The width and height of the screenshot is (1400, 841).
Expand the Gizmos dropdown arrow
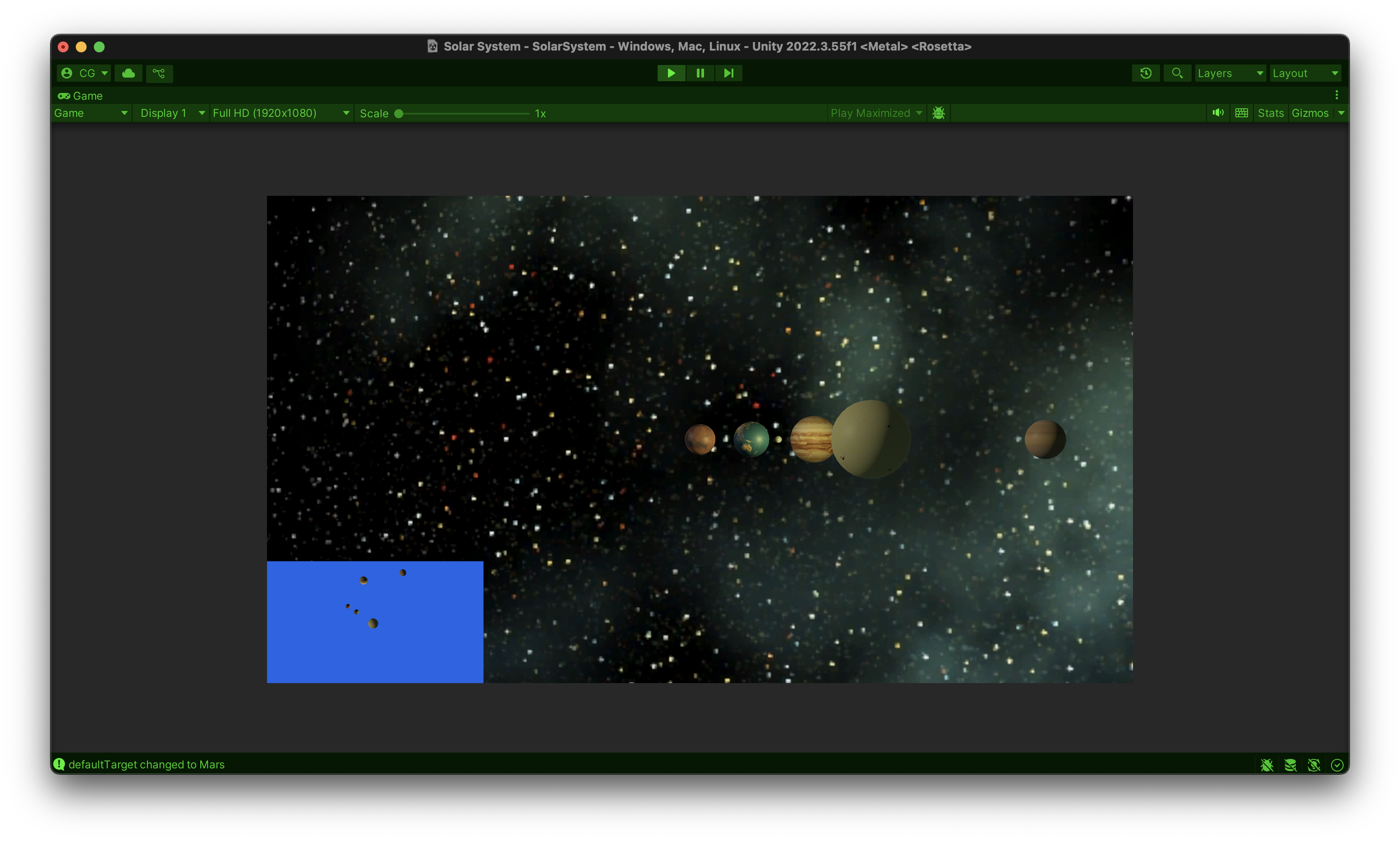coord(1341,113)
